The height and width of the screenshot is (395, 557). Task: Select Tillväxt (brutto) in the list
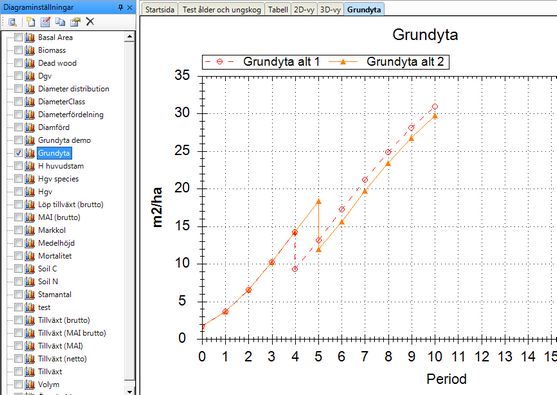[64, 320]
